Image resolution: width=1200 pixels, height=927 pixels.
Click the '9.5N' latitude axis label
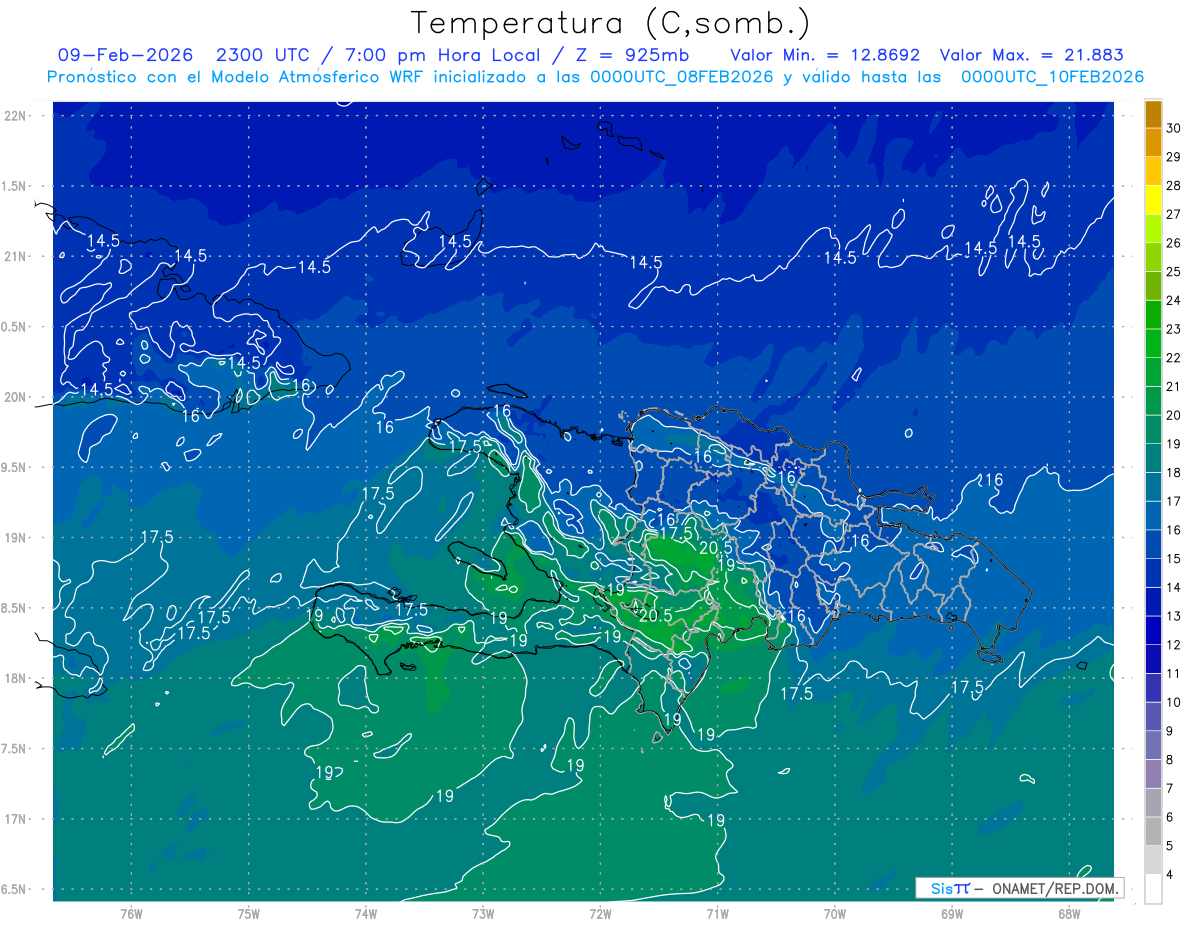[x=15, y=467]
